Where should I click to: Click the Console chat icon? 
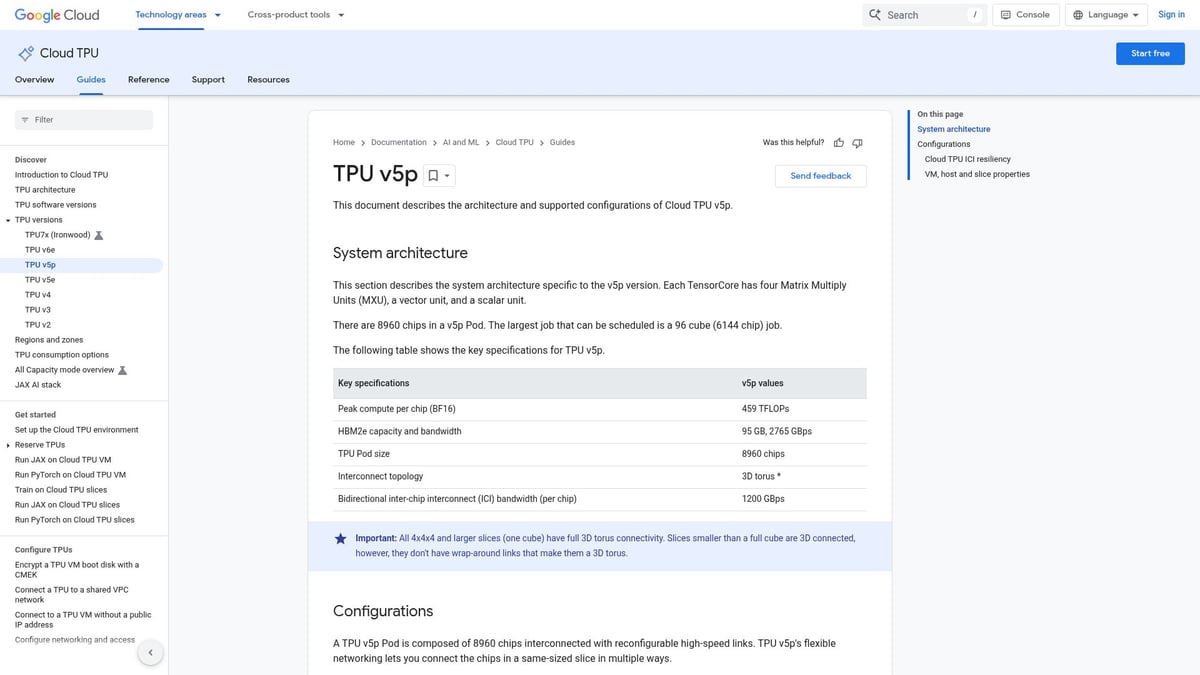pos(1005,15)
